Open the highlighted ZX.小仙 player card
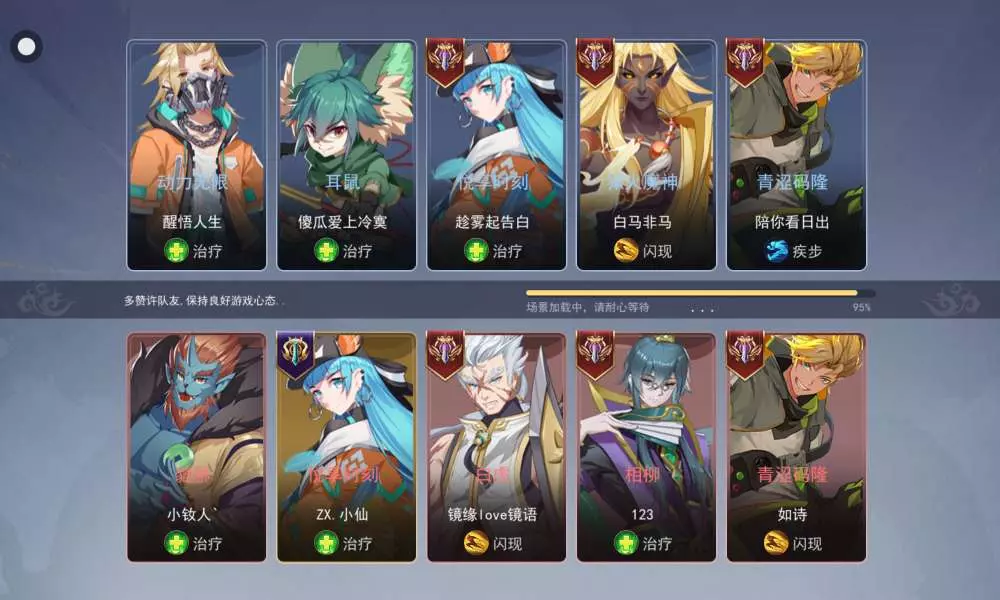 (x=346, y=448)
